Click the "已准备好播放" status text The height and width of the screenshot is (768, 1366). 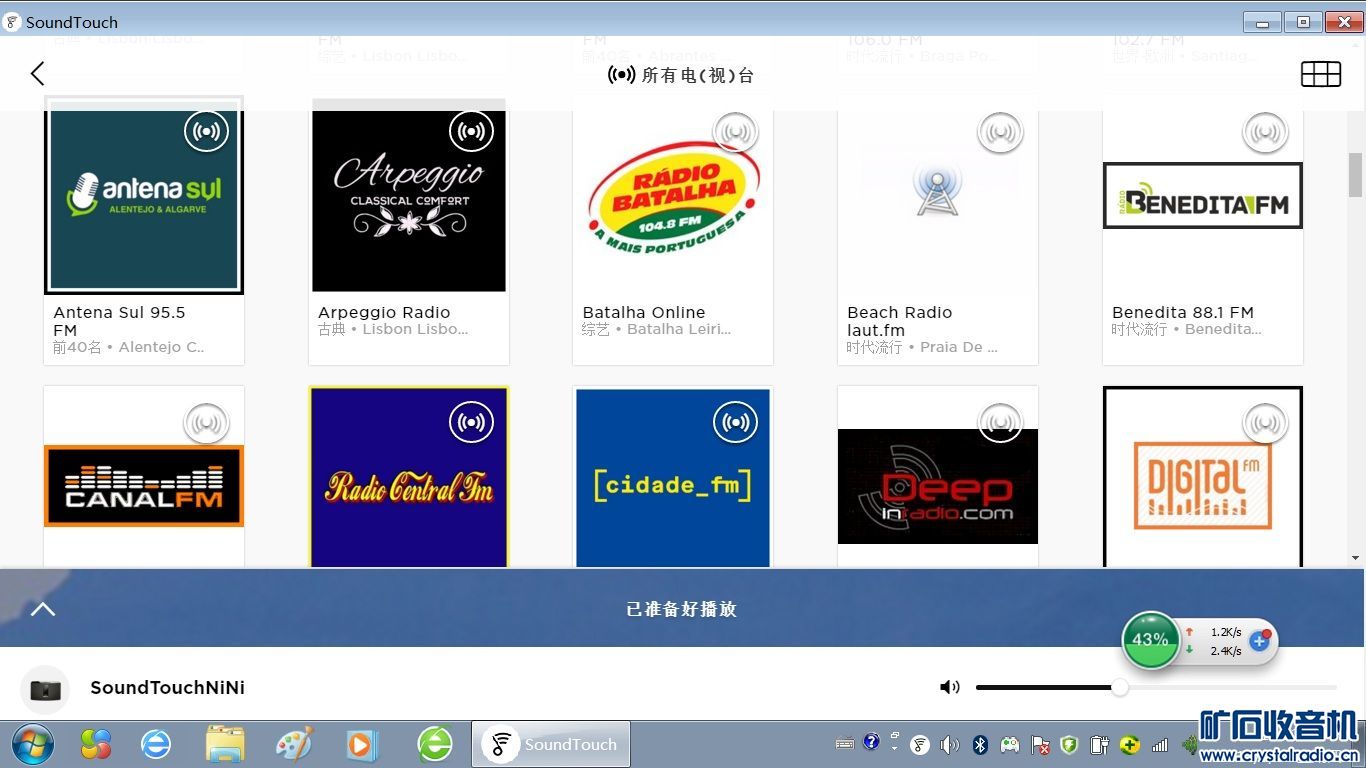pos(682,609)
